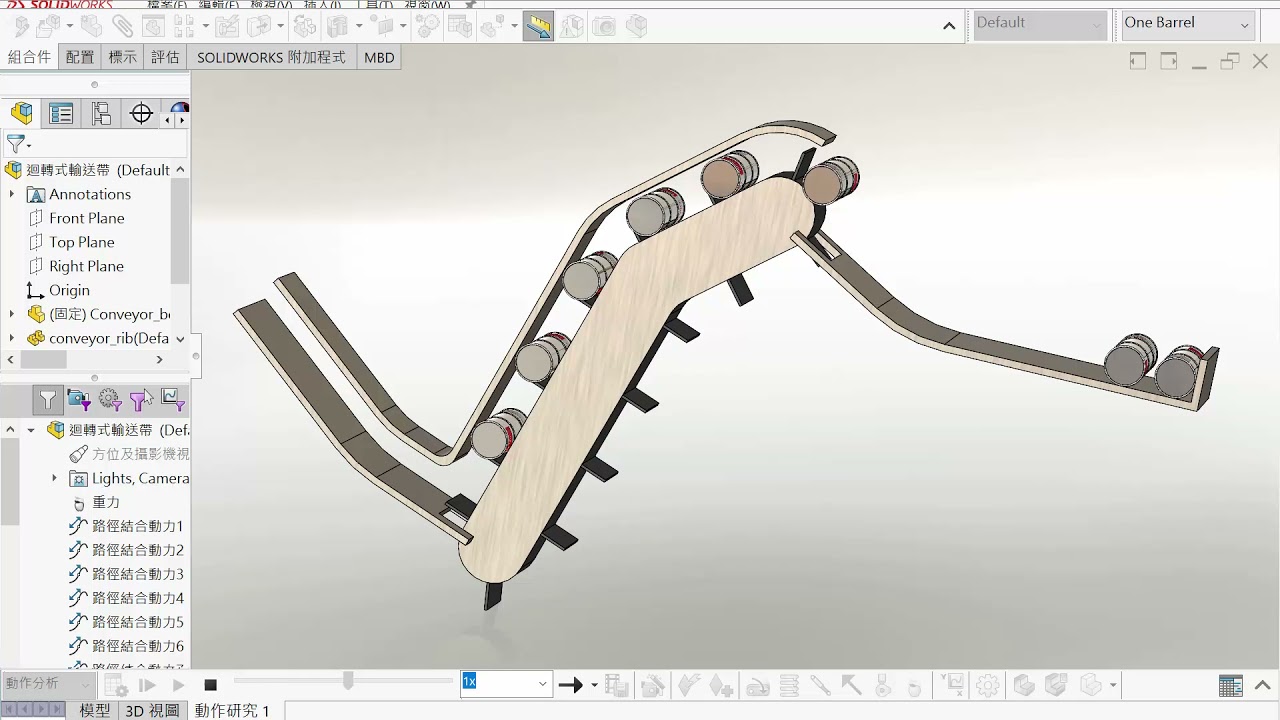Open the playback mode dropdown arrow

pos(594,685)
